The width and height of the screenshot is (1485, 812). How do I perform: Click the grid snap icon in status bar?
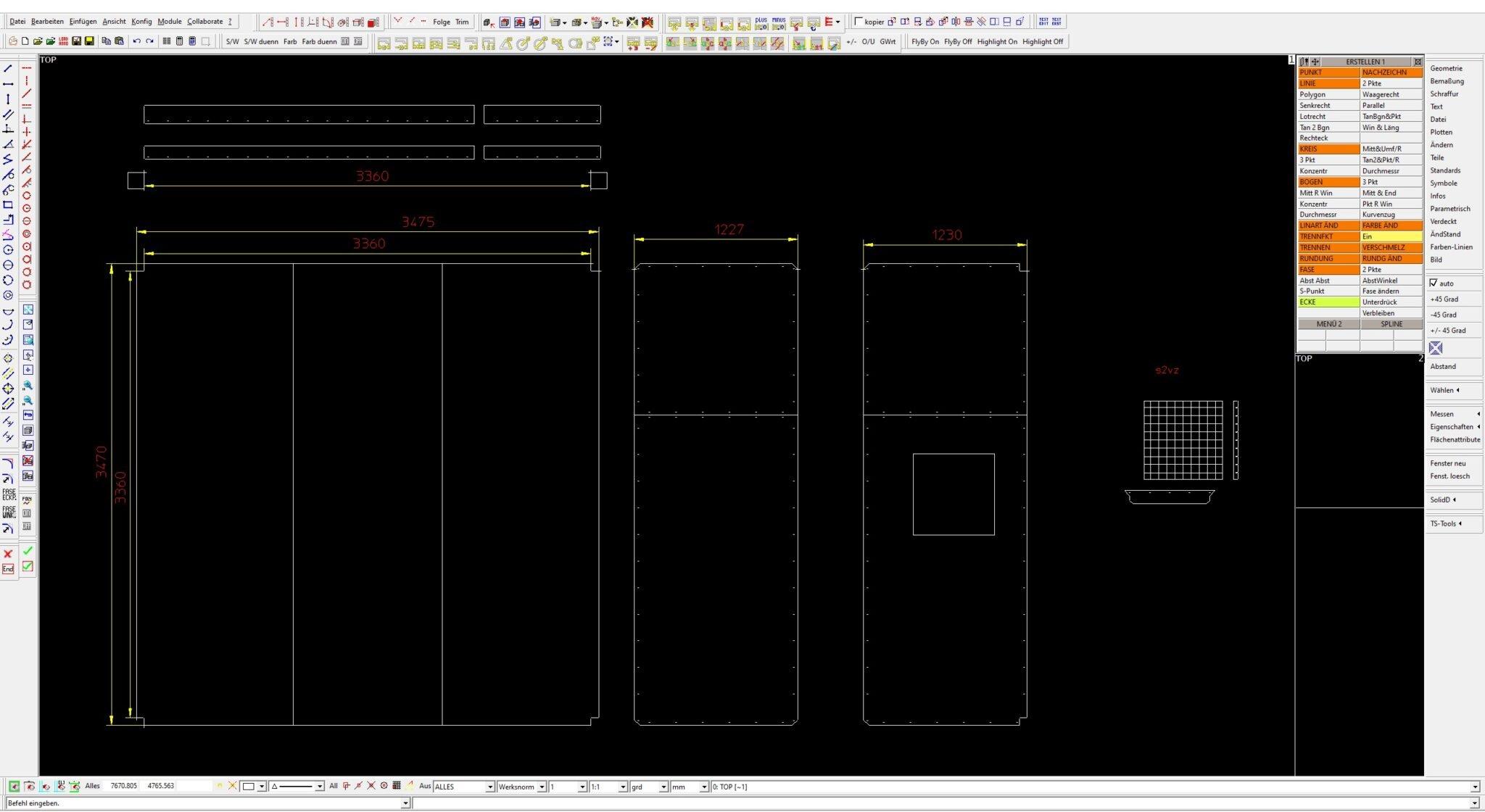pyautogui.click(x=397, y=786)
